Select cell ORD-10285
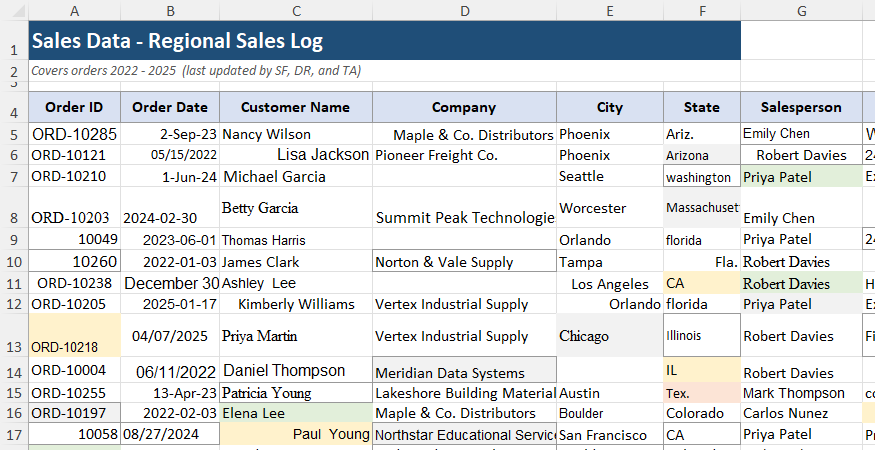Screen dimensions: 875x450 [74, 134]
